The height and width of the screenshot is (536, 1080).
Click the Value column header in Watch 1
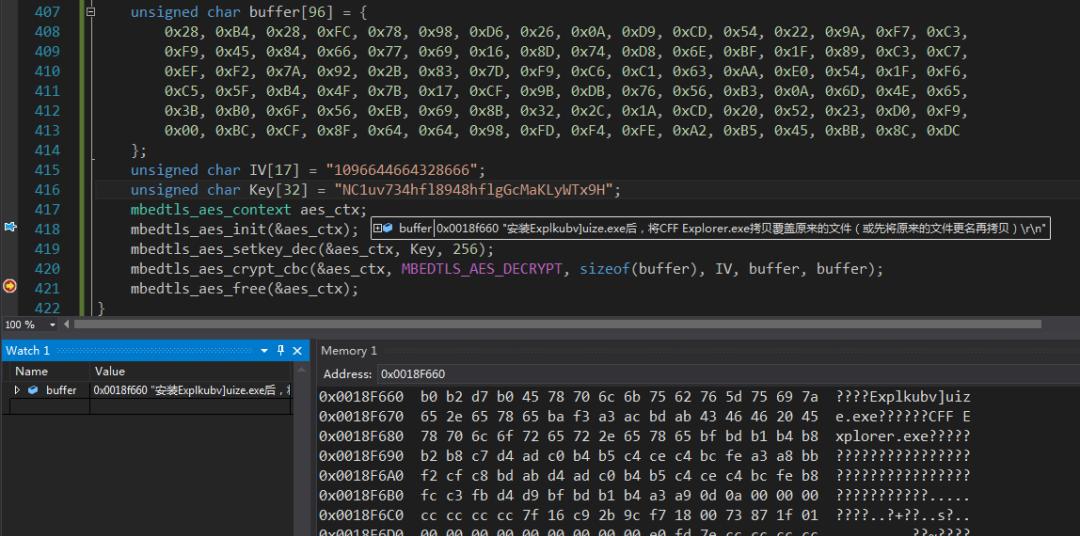[110, 371]
